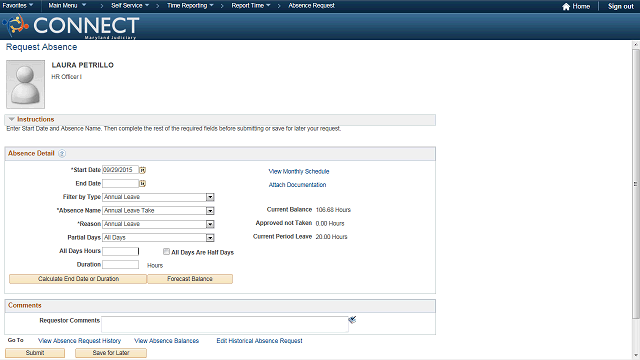Click the HR Officer I job title
Viewport: 640px width, 360px height.
pos(67,77)
